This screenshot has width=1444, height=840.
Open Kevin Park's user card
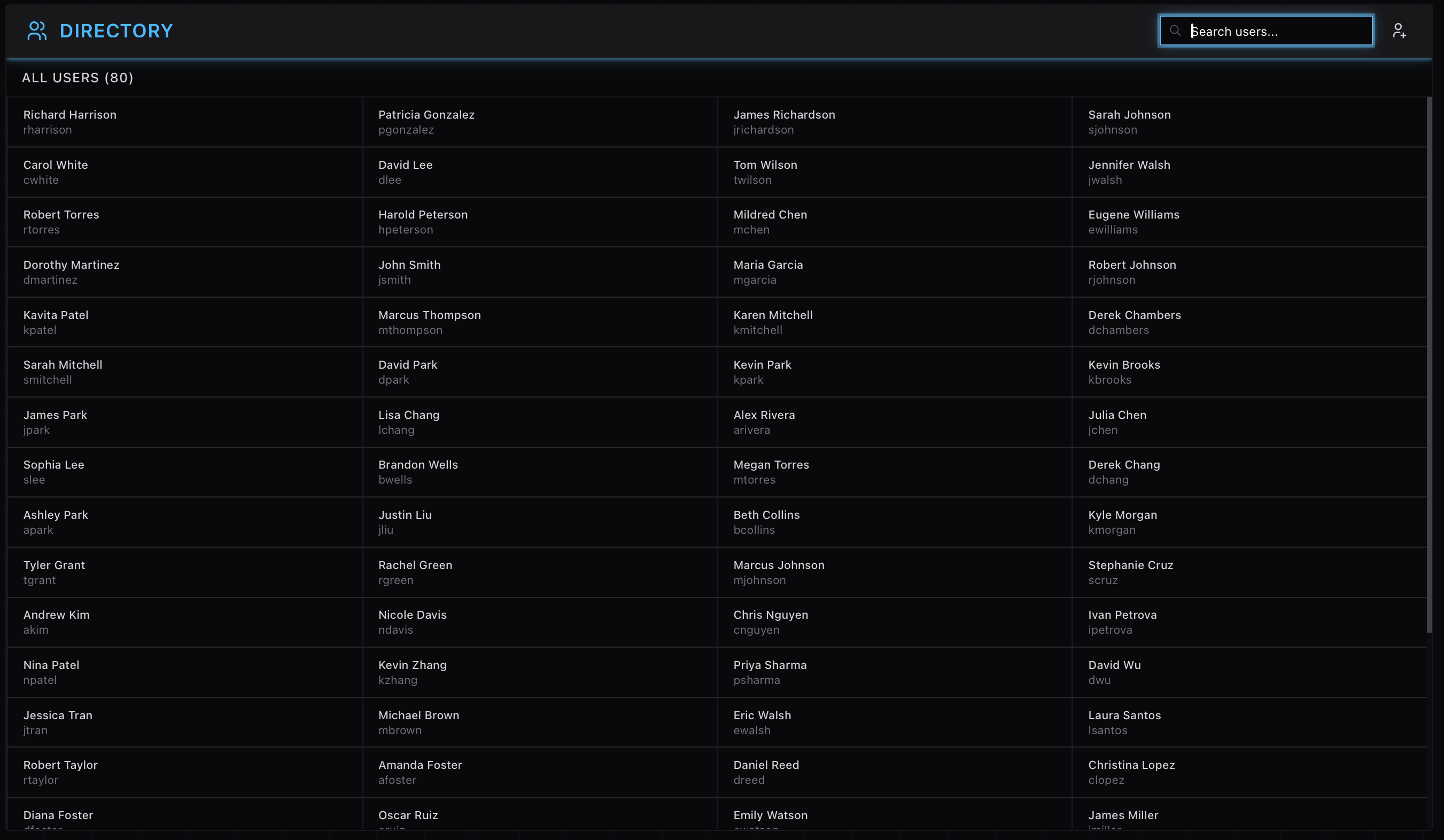click(x=895, y=372)
